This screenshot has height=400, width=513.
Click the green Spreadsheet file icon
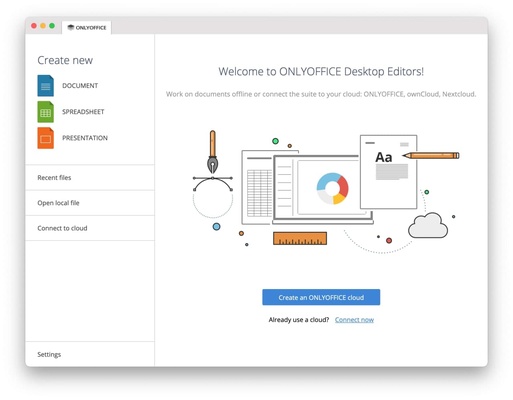click(45, 112)
